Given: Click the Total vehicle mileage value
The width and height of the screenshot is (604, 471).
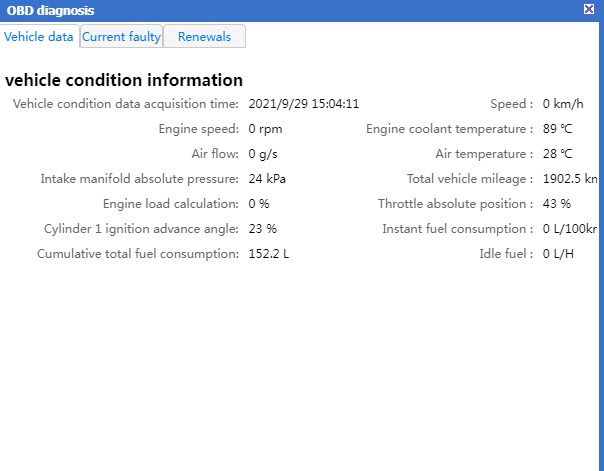Looking at the screenshot, I should [570, 179].
